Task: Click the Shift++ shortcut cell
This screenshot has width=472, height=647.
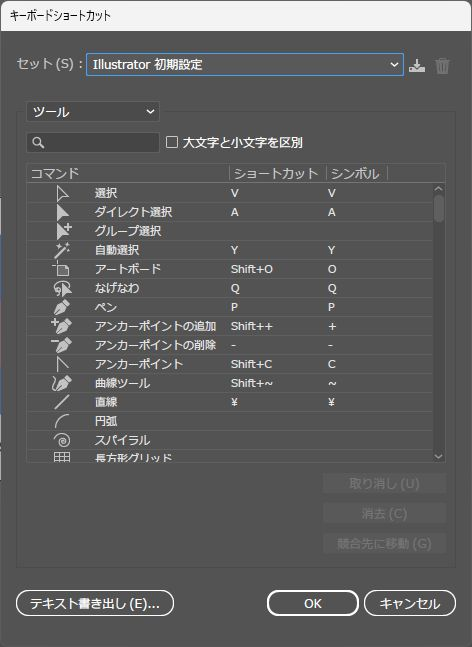Action: (252, 326)
